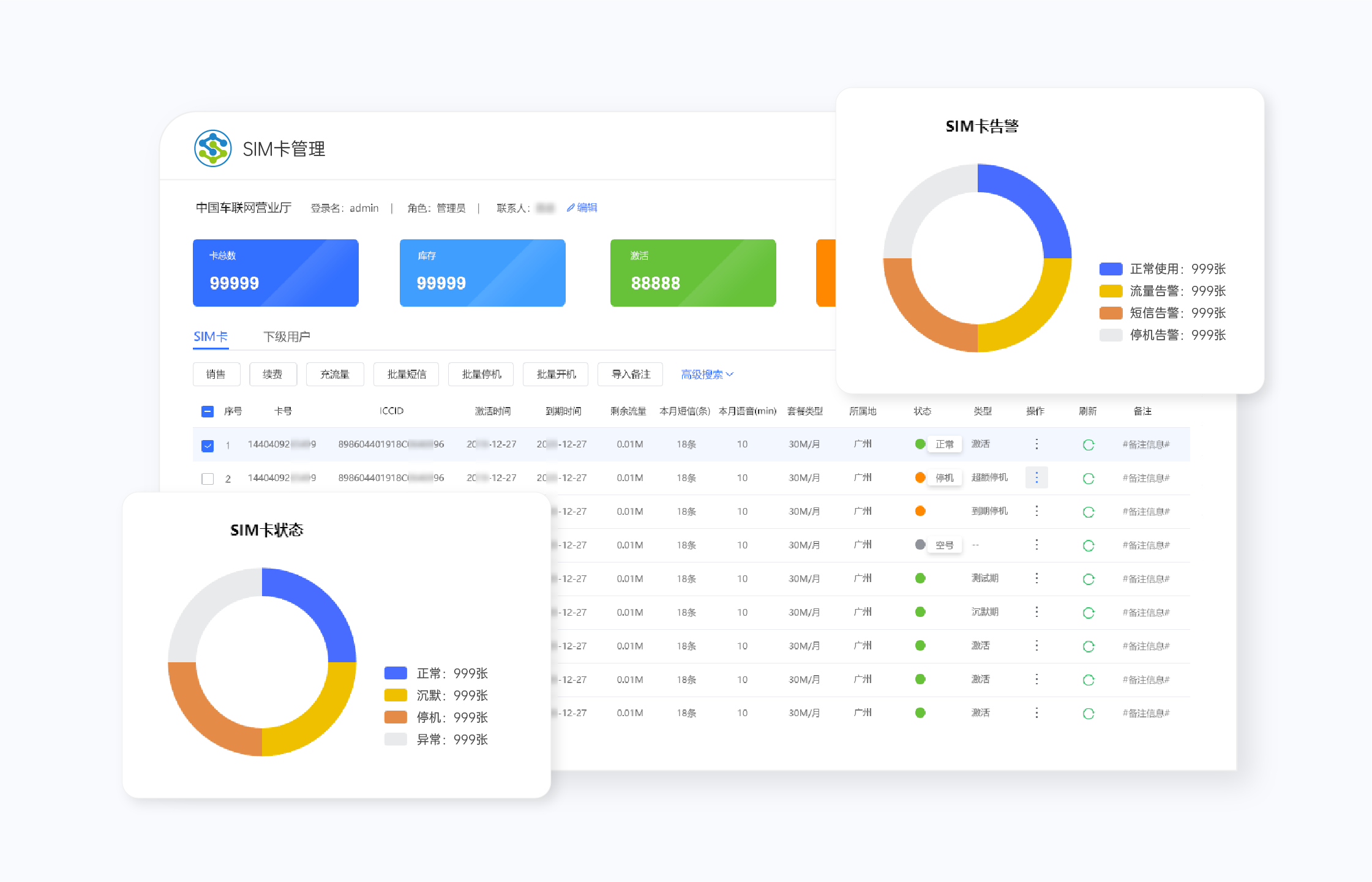Uncheck the row 1 checkbox
Screen dimensions: 1372x882
pyautogui.click(x=208, y=446)
